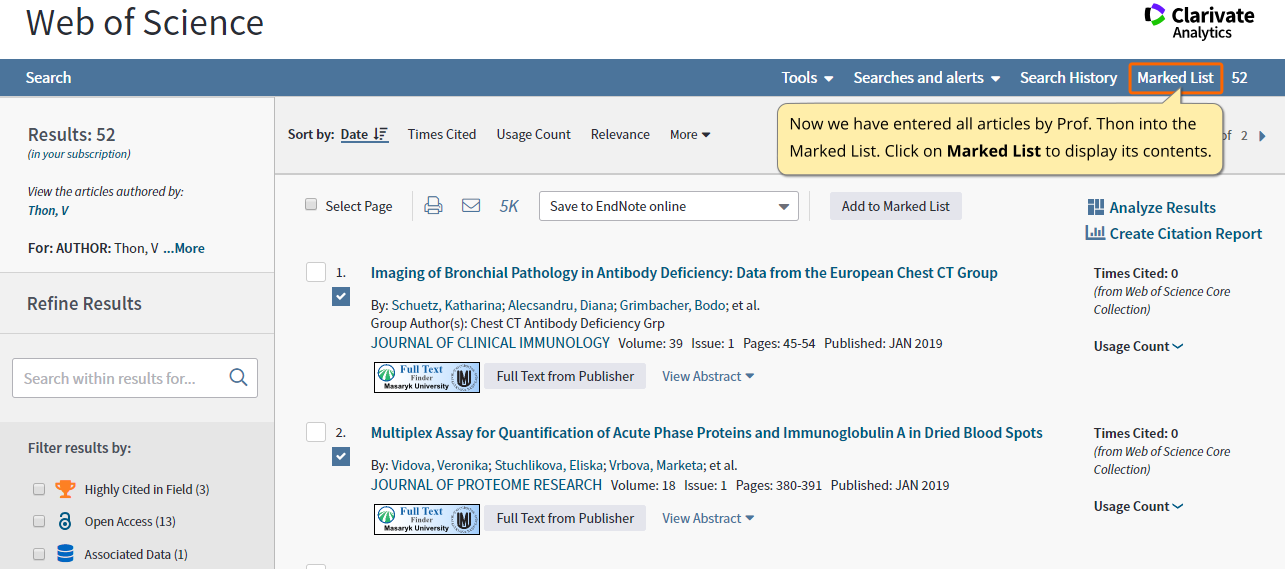Enable the Open Access filter checkbox
The image size is (1285, 569).
[x=39, y=521]
